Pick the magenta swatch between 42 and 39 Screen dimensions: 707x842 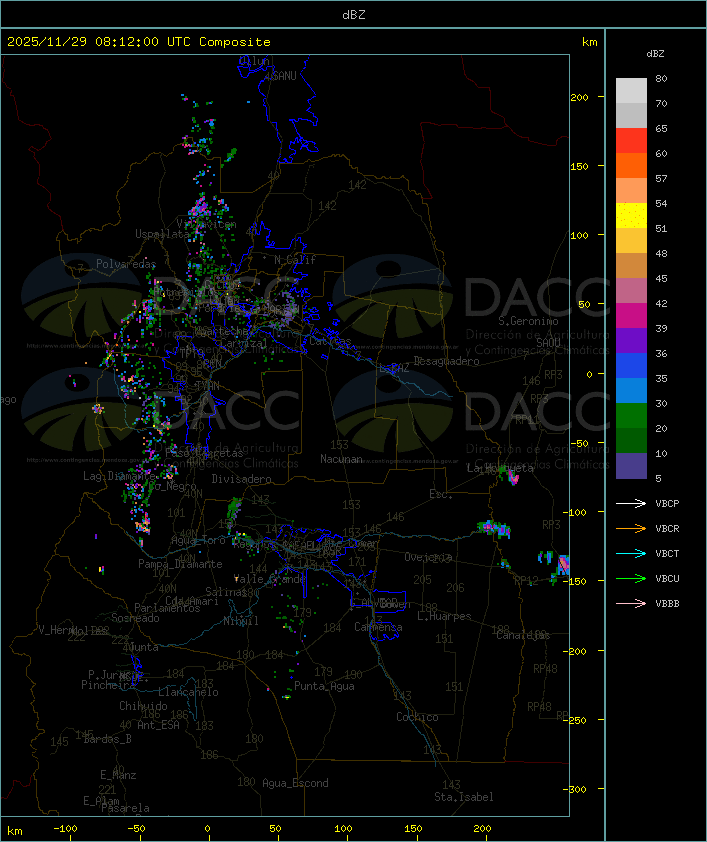(631, 316)
